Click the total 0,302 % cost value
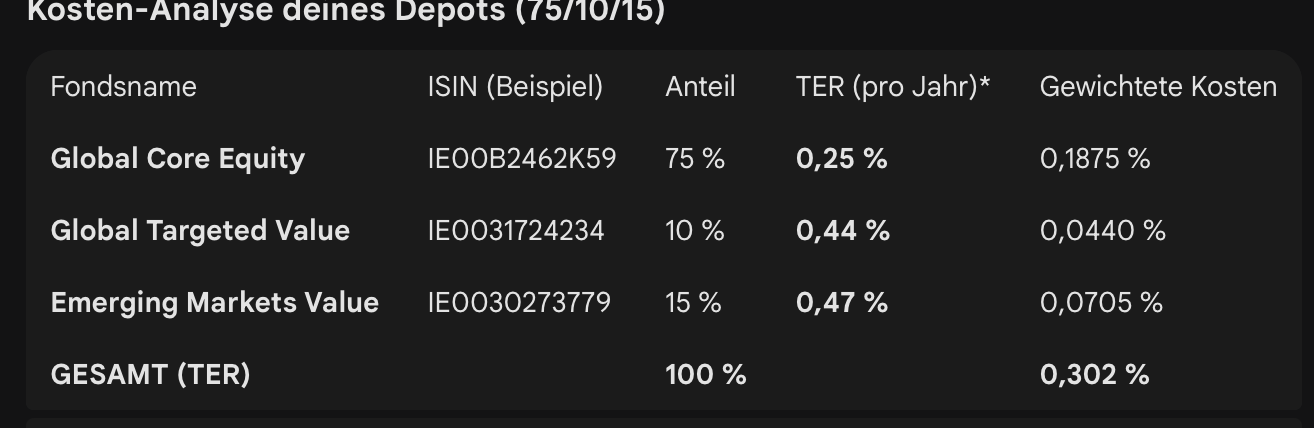 click(1094, 375)
